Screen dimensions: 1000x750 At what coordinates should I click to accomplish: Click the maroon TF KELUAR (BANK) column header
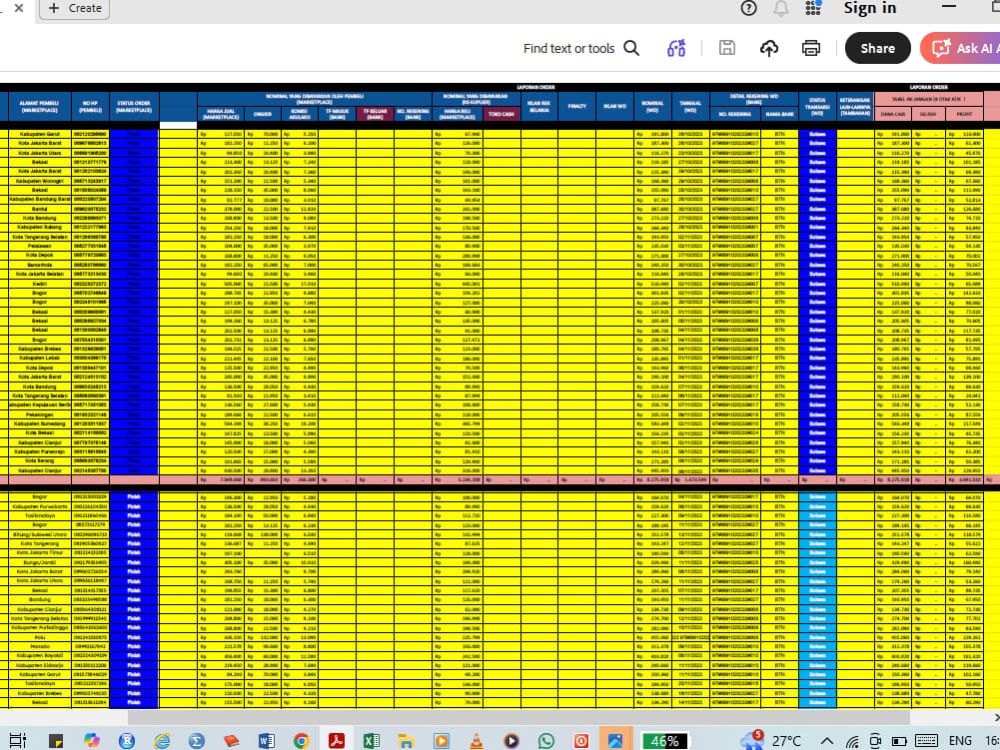[x=375, y=114]
